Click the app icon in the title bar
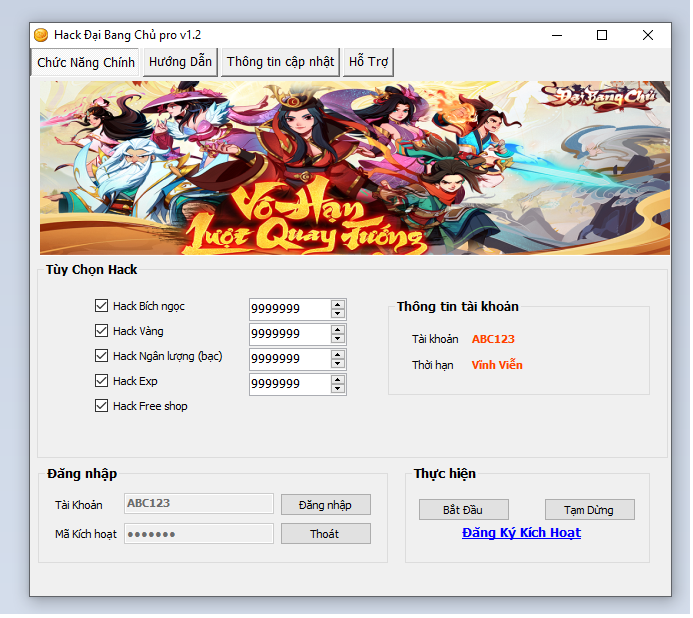The image size is (693, 618). pos(42,35)
